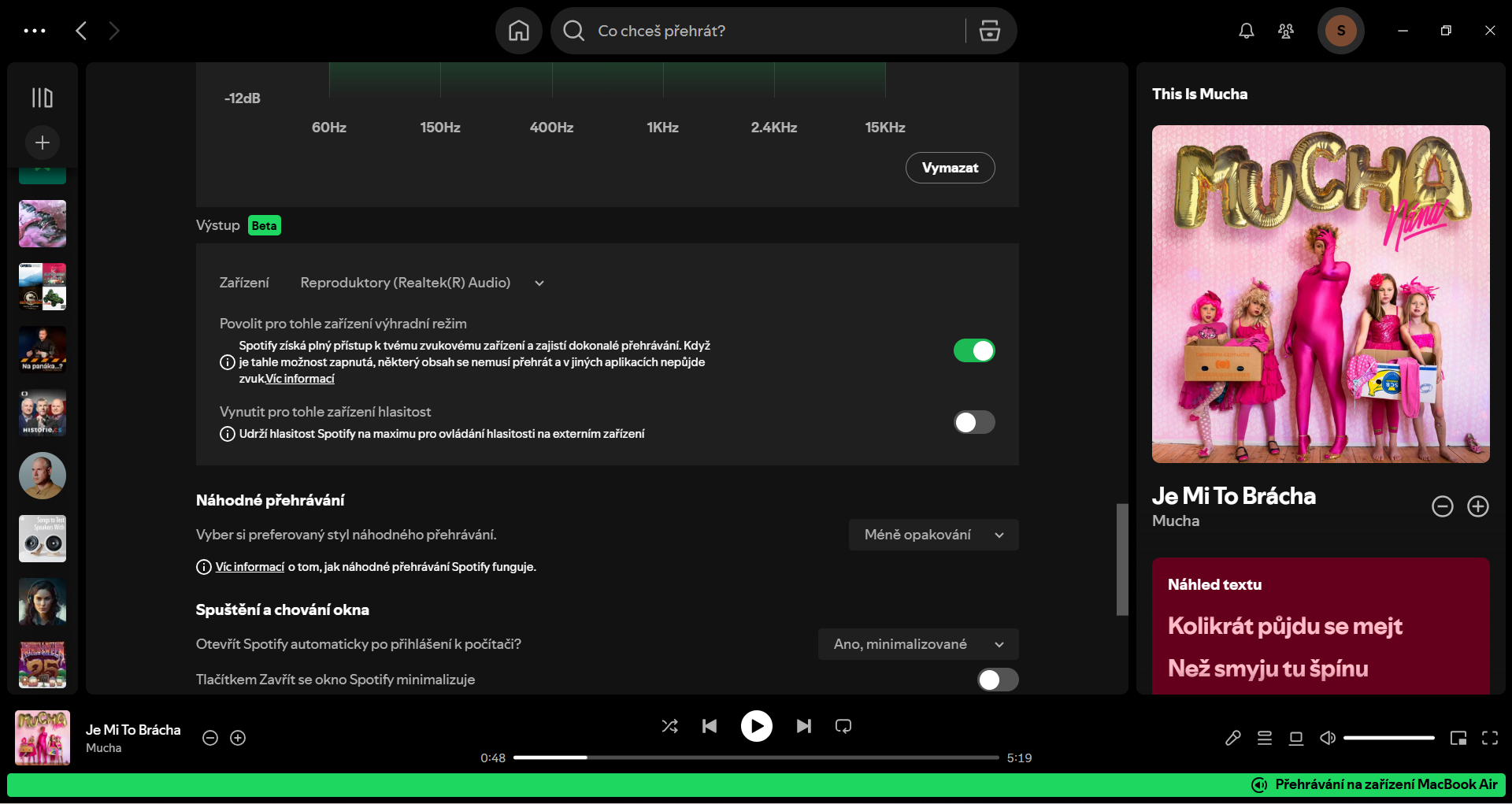The image size is (1512, 804).
Task: Click the 'Vymazat' equalizer reset button
Action: 950,168
